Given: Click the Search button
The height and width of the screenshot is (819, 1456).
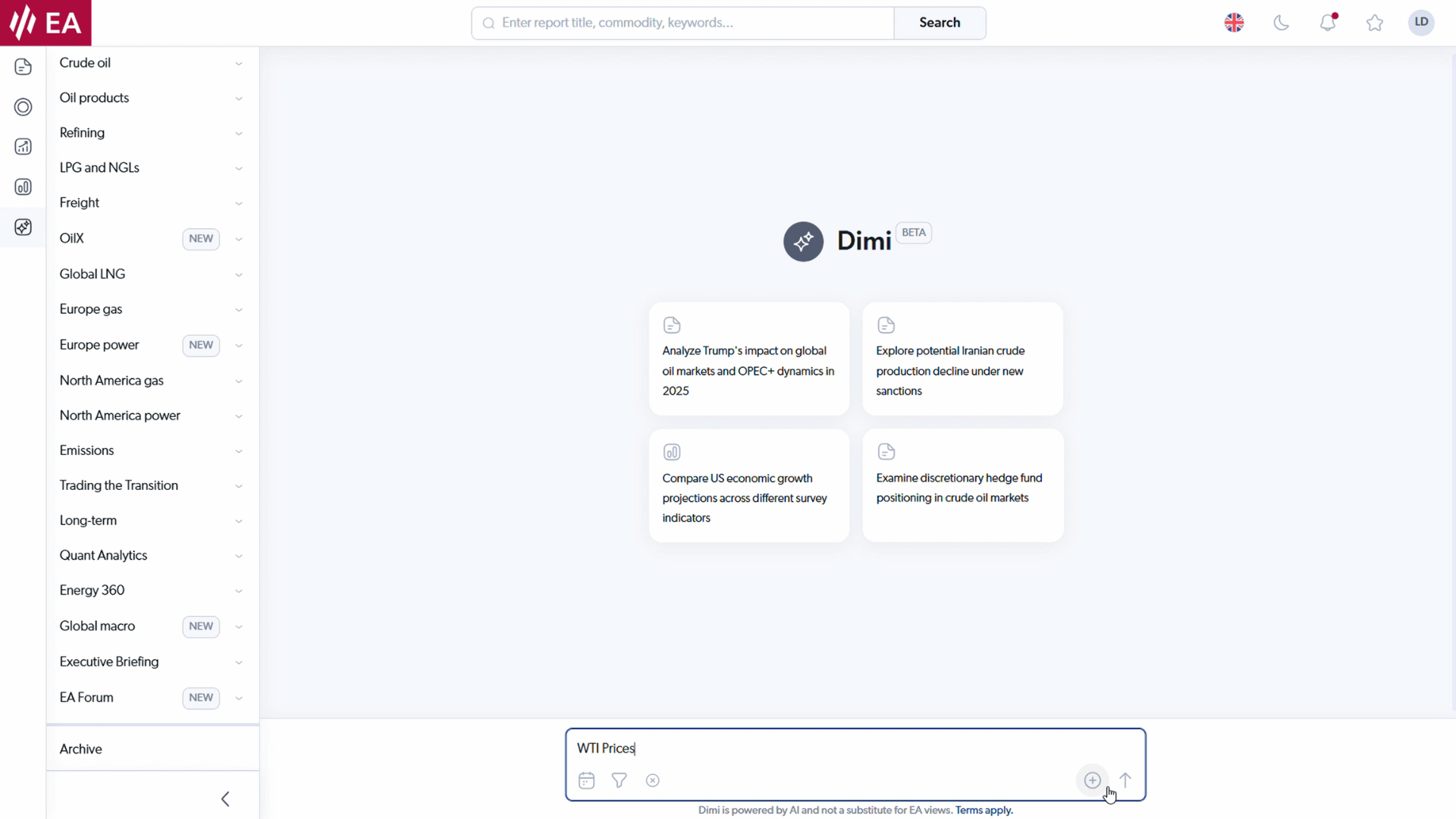Looking at the screenshot, I should click(x=939, y=22).
